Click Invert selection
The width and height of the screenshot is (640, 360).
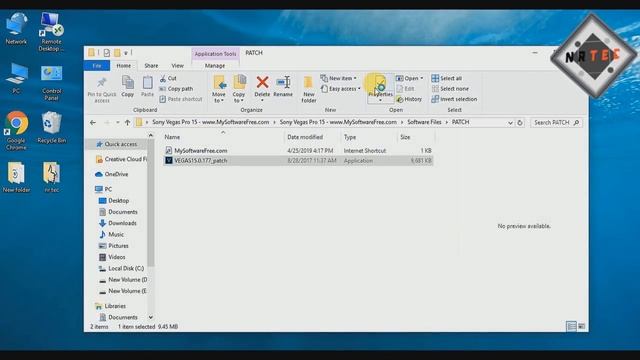(454, 99)
